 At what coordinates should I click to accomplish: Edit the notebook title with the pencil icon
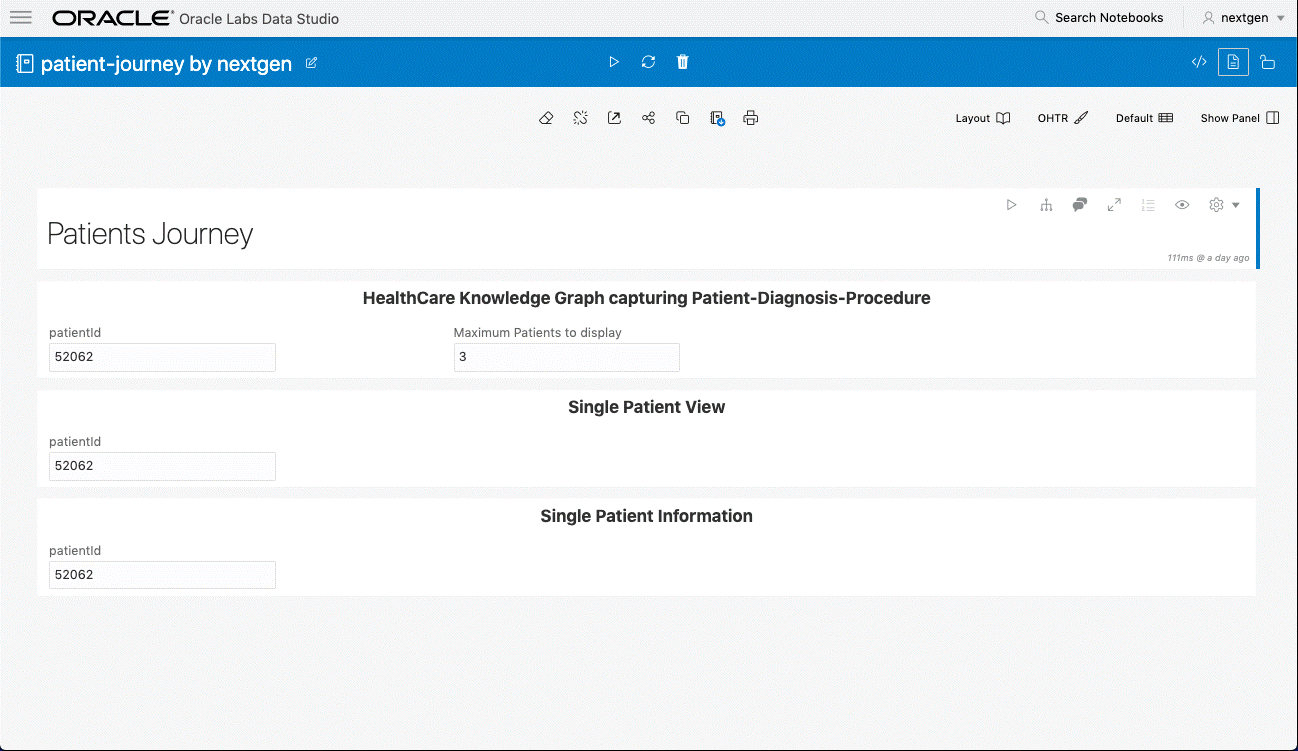(x=311, y=63)
